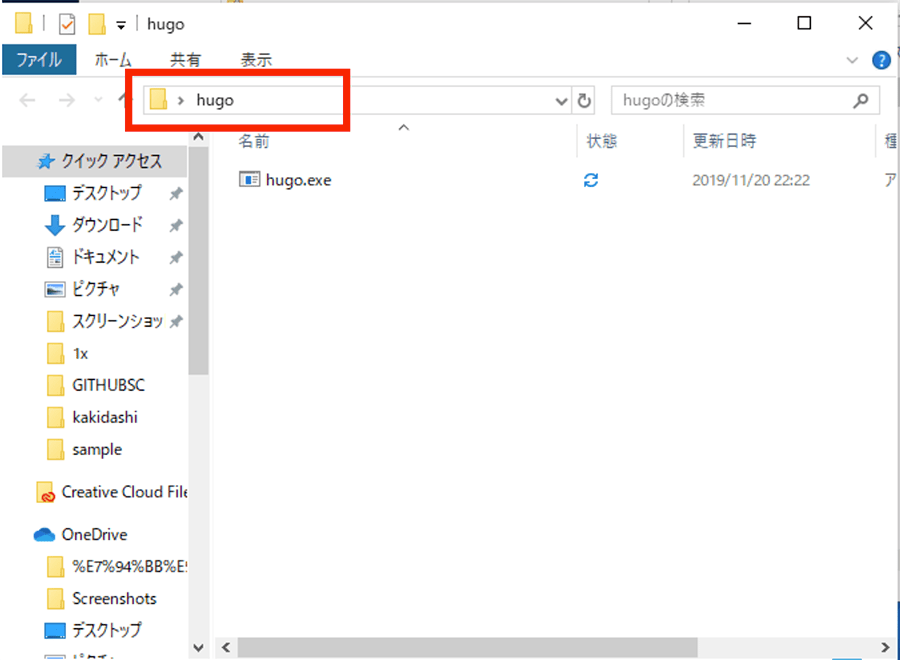Image resolution: width=900 pixels, height=660 pixels.
Task: Select OneDrive in navigation pane
Action: coord(94,534)
